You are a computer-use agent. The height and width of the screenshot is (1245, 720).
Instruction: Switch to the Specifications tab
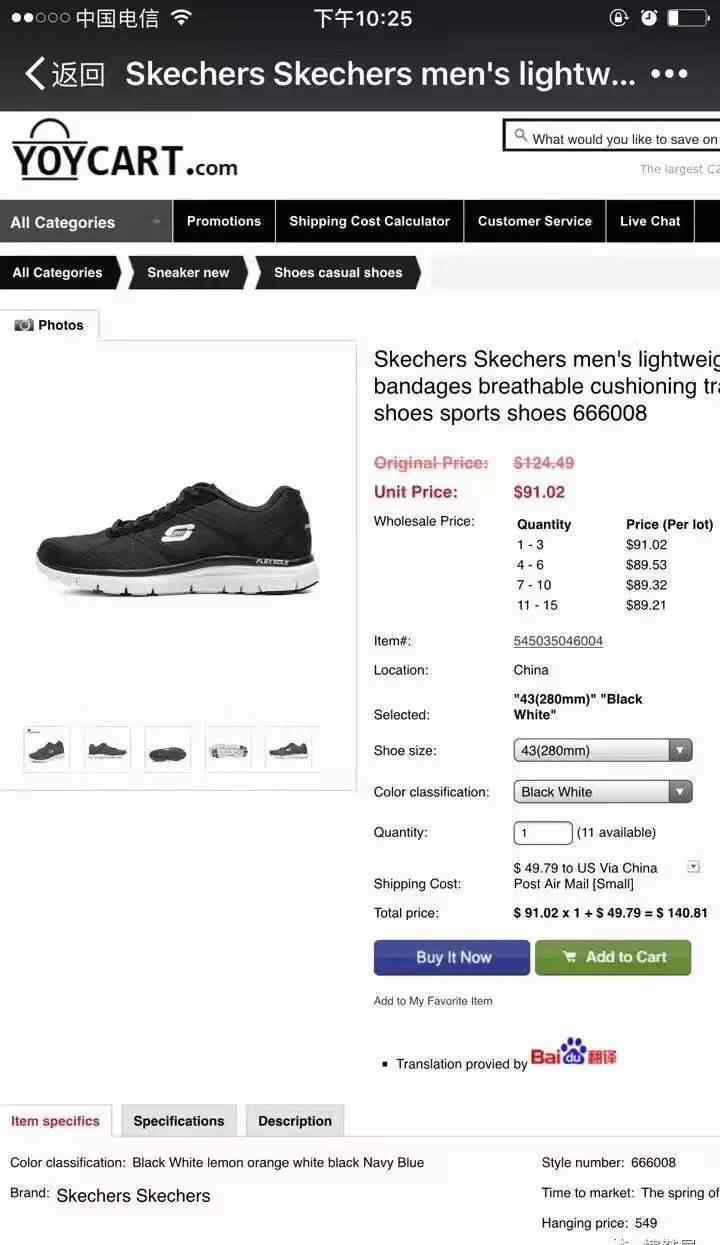[x=179, y=1121]
